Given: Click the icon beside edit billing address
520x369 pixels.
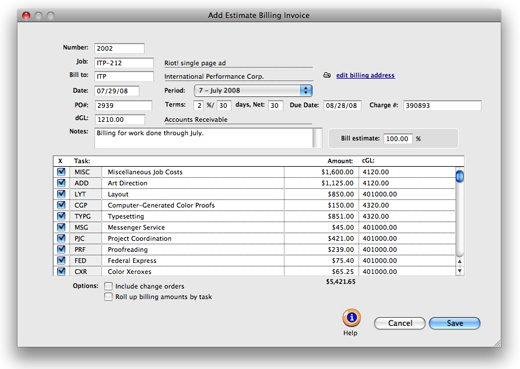Looking at the screenshot, I should pyautogui.click(x=327, y=75).
